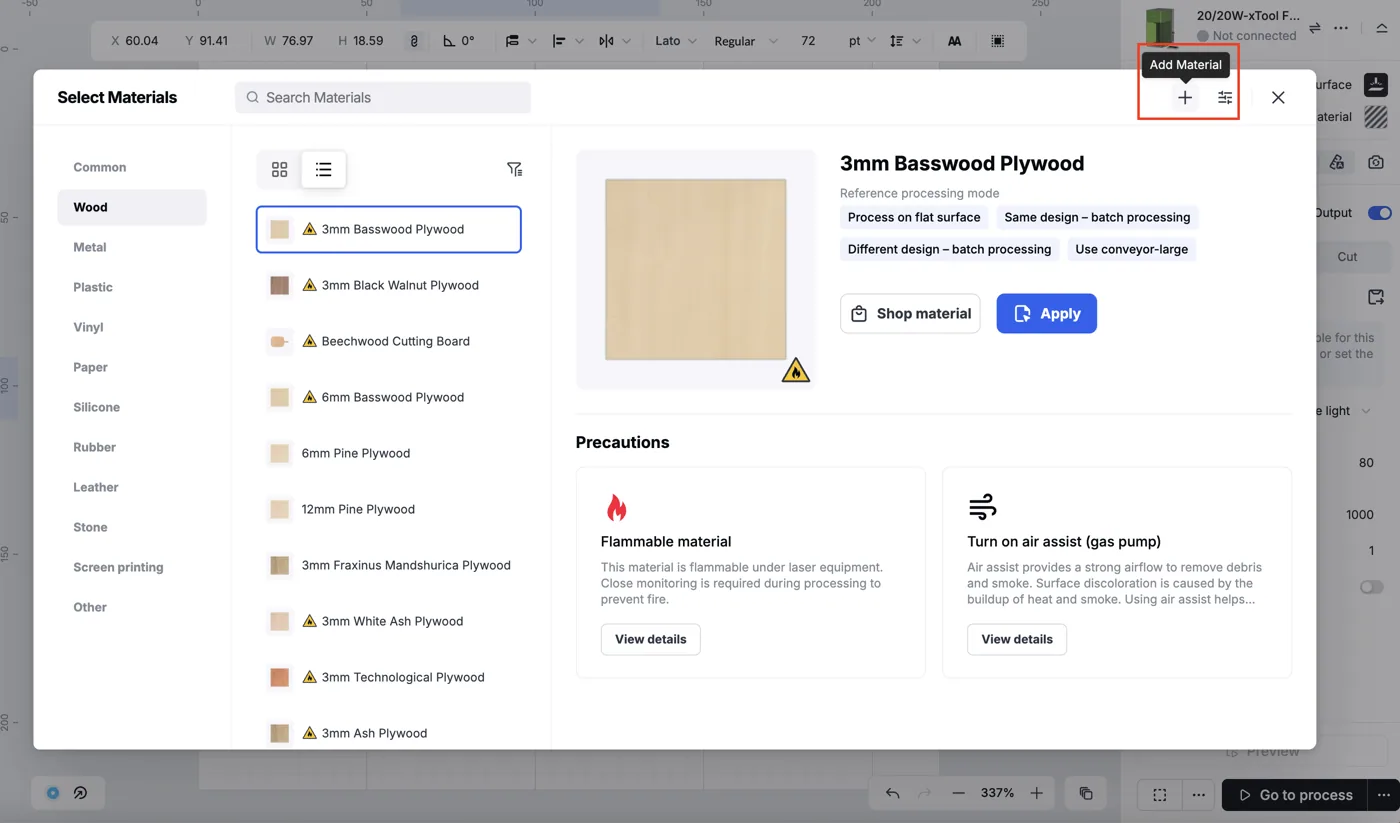Choose 3mm Black Walnut Plywood

click(389, 285)
